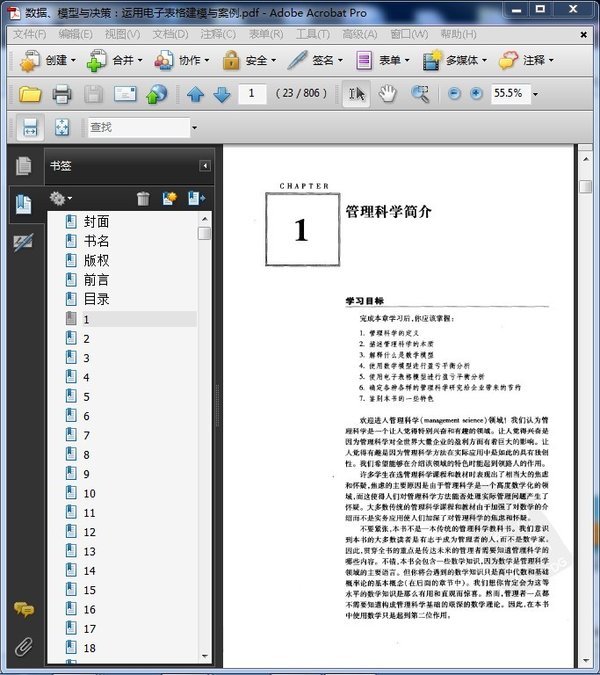This screenshot has width=600, height=675.
Task: Open the 注释 (Comment) toolbar menu
Action: coord(526,60)
